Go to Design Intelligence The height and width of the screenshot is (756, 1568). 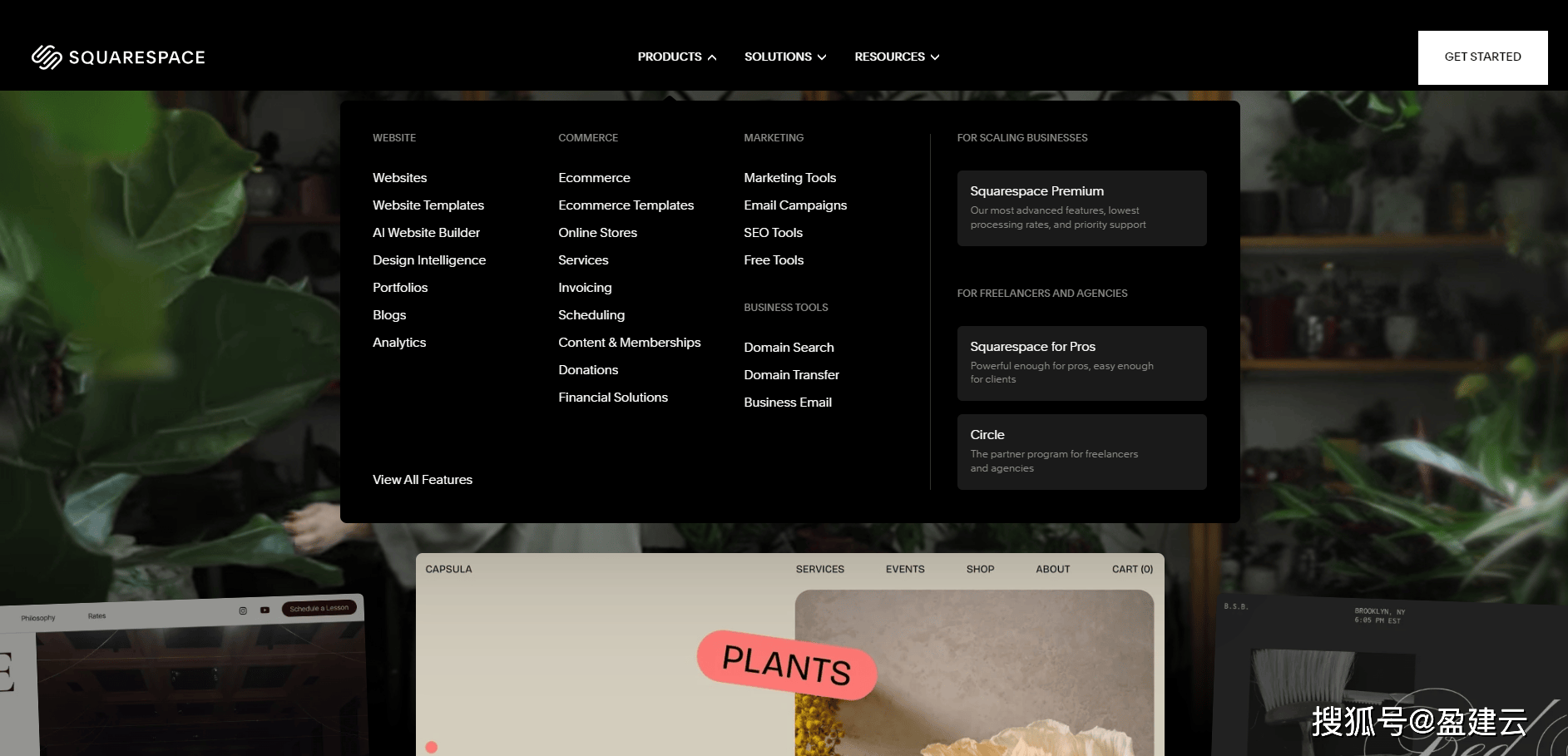[429, 260]
